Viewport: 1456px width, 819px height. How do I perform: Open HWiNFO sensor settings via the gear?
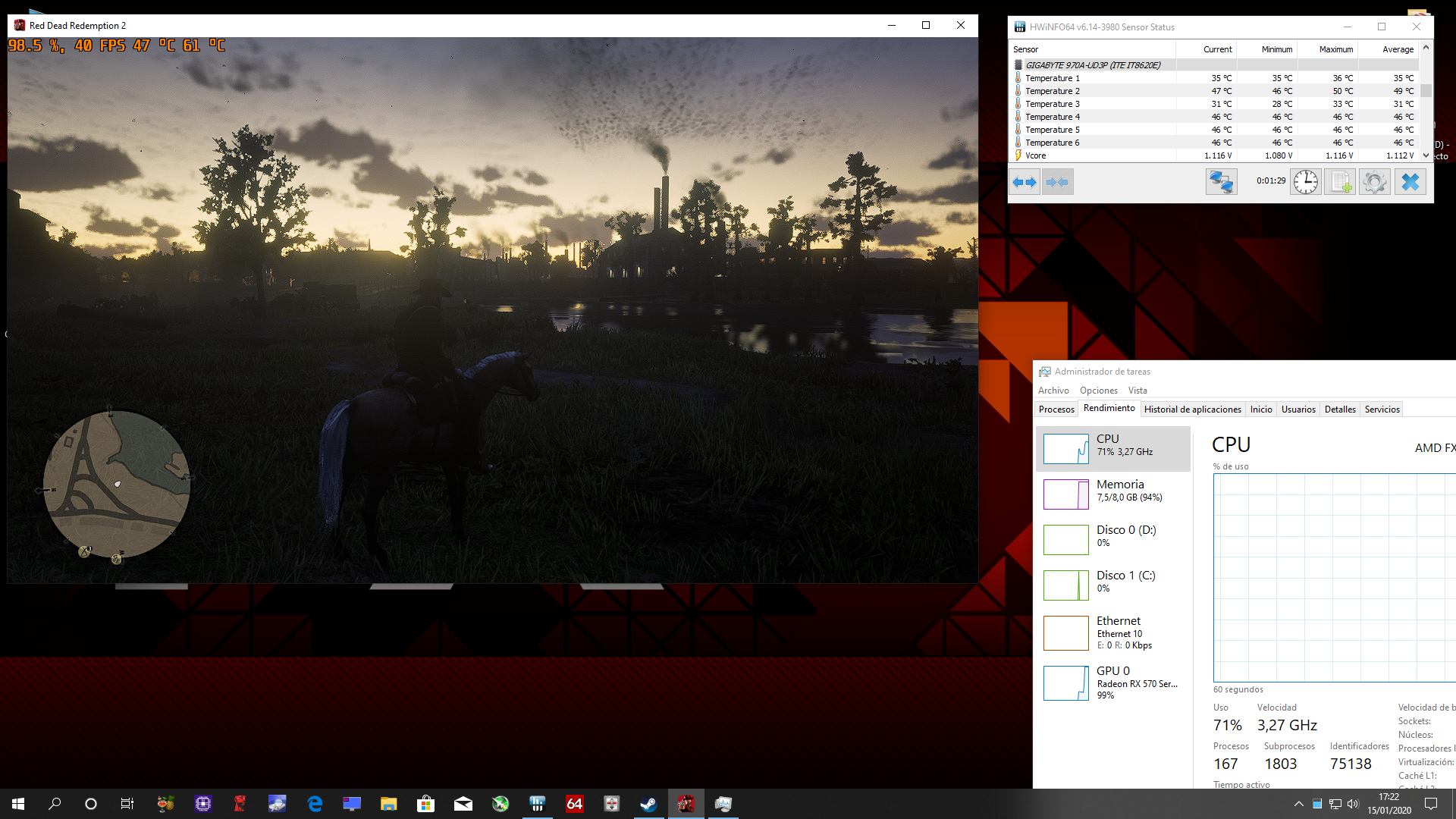point(1374,182)
